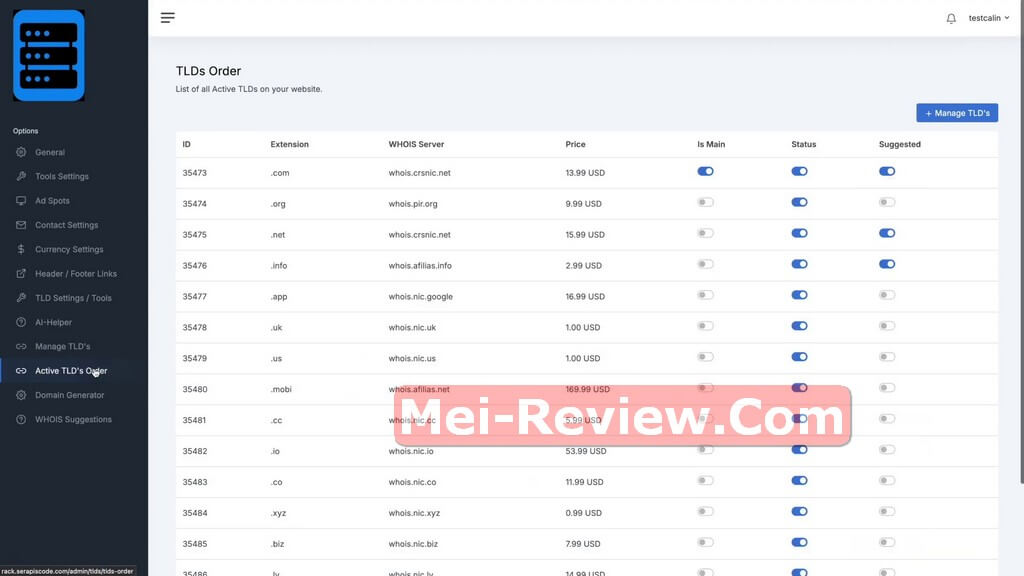Click whois.afilias.info cell
This screenshot has height=576, width=1024.
pyautogui.click(x=420, y=266)
